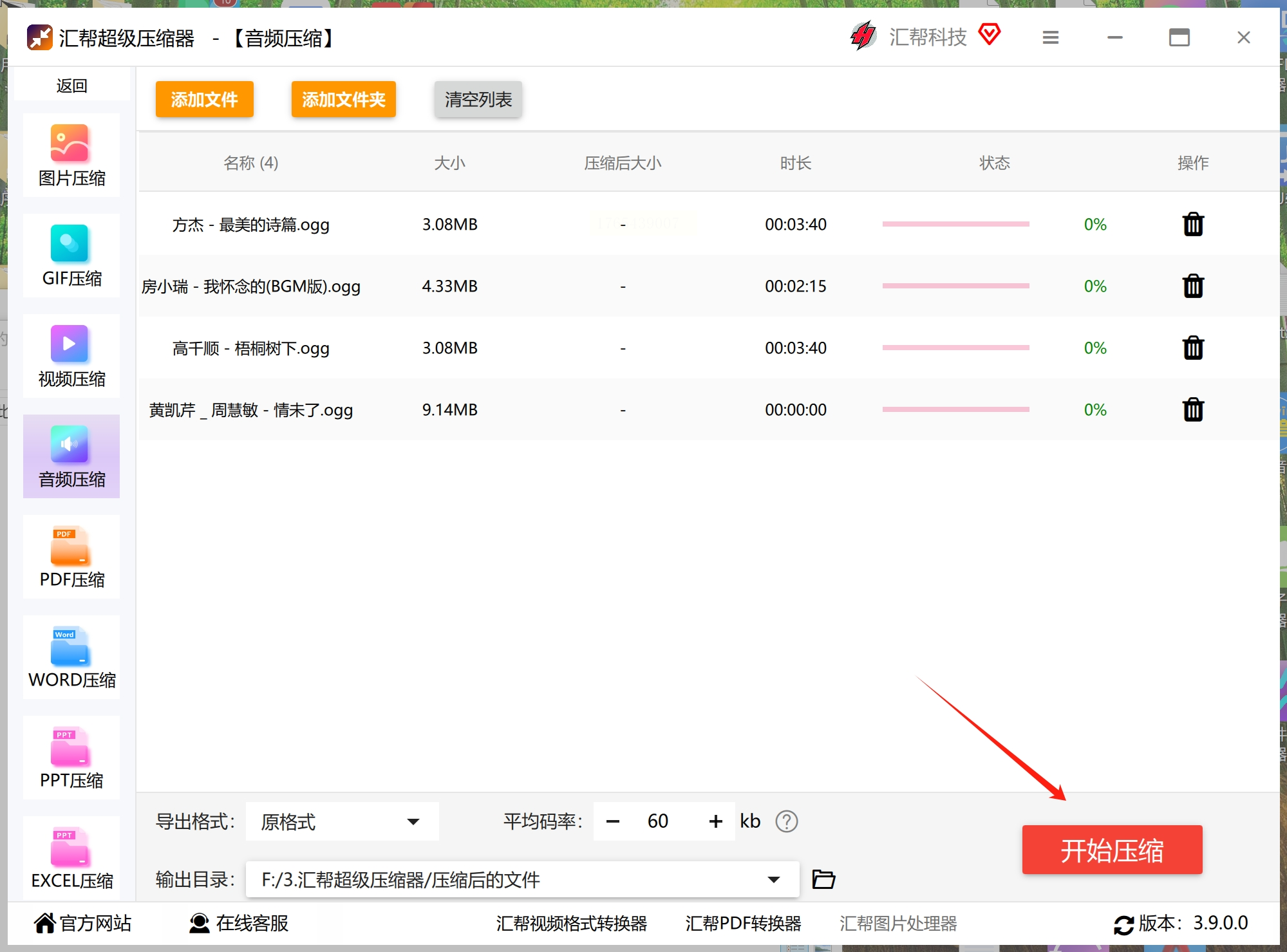Click the bitrate help question mark
The image size is (1287, 952).
coord(786,821)
